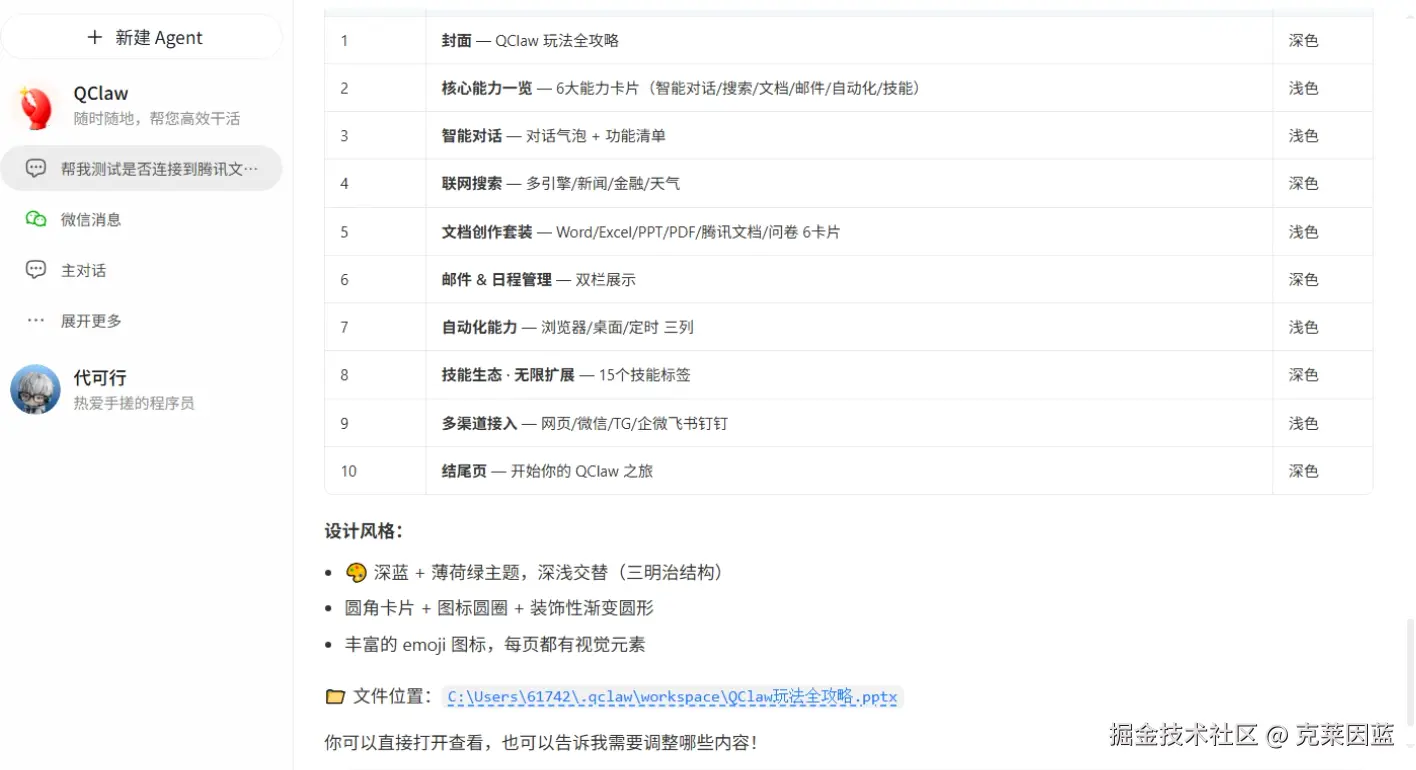Click the 多渠道接入 table cell

(x=849, y=423)
